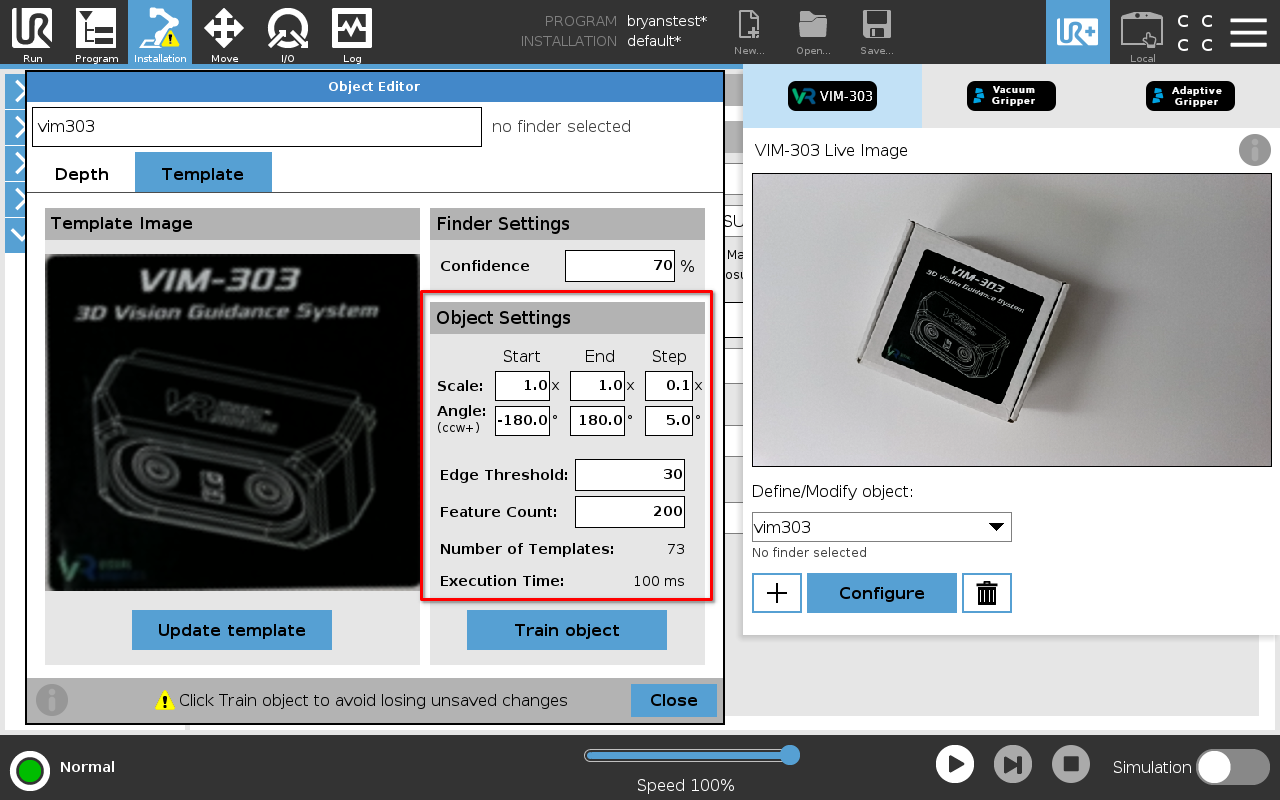Click the 'Normal' status text

(87, 767)
